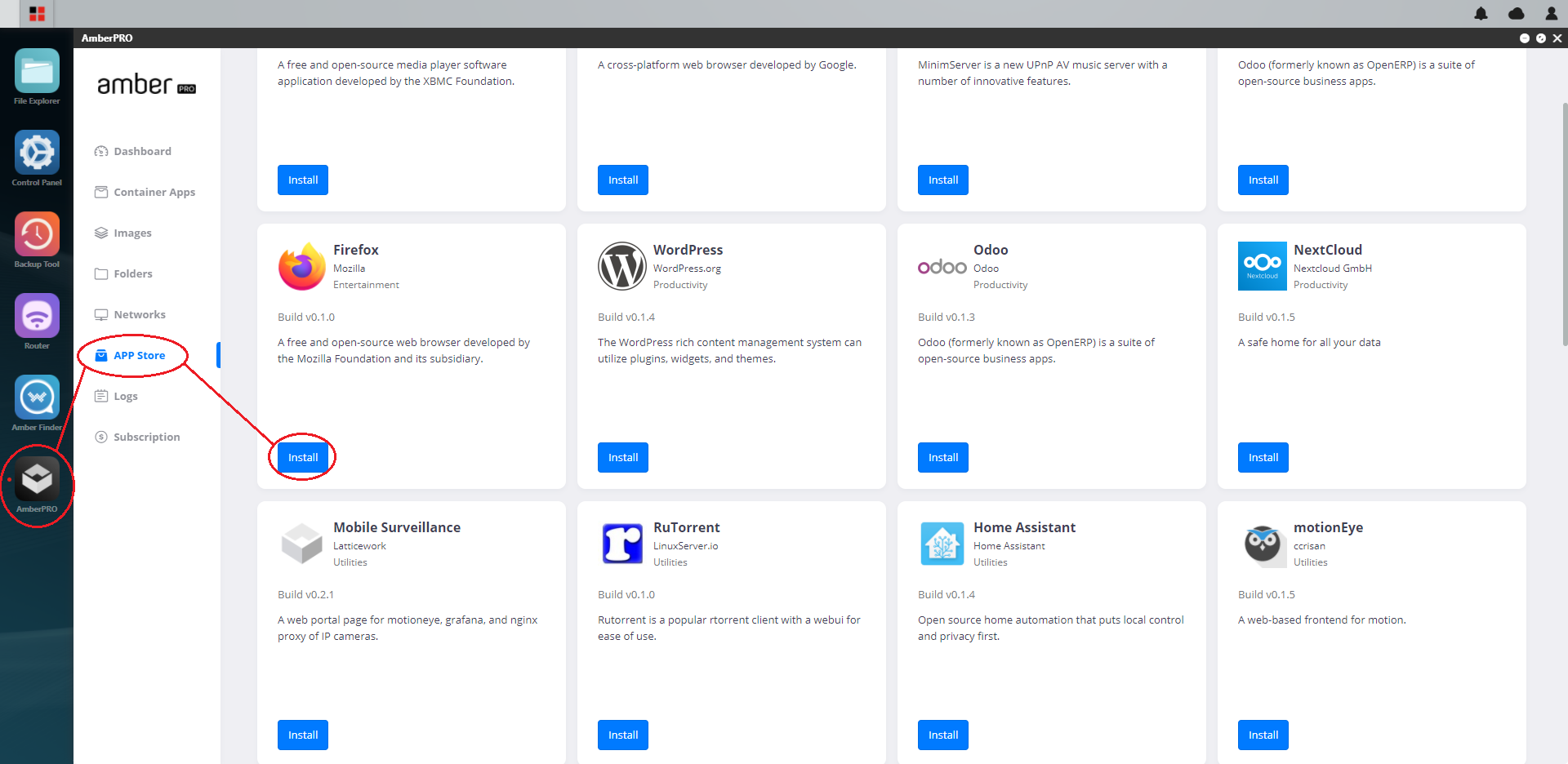
Task: Click the red start menu grid icon
Action: tap(37, 14)
